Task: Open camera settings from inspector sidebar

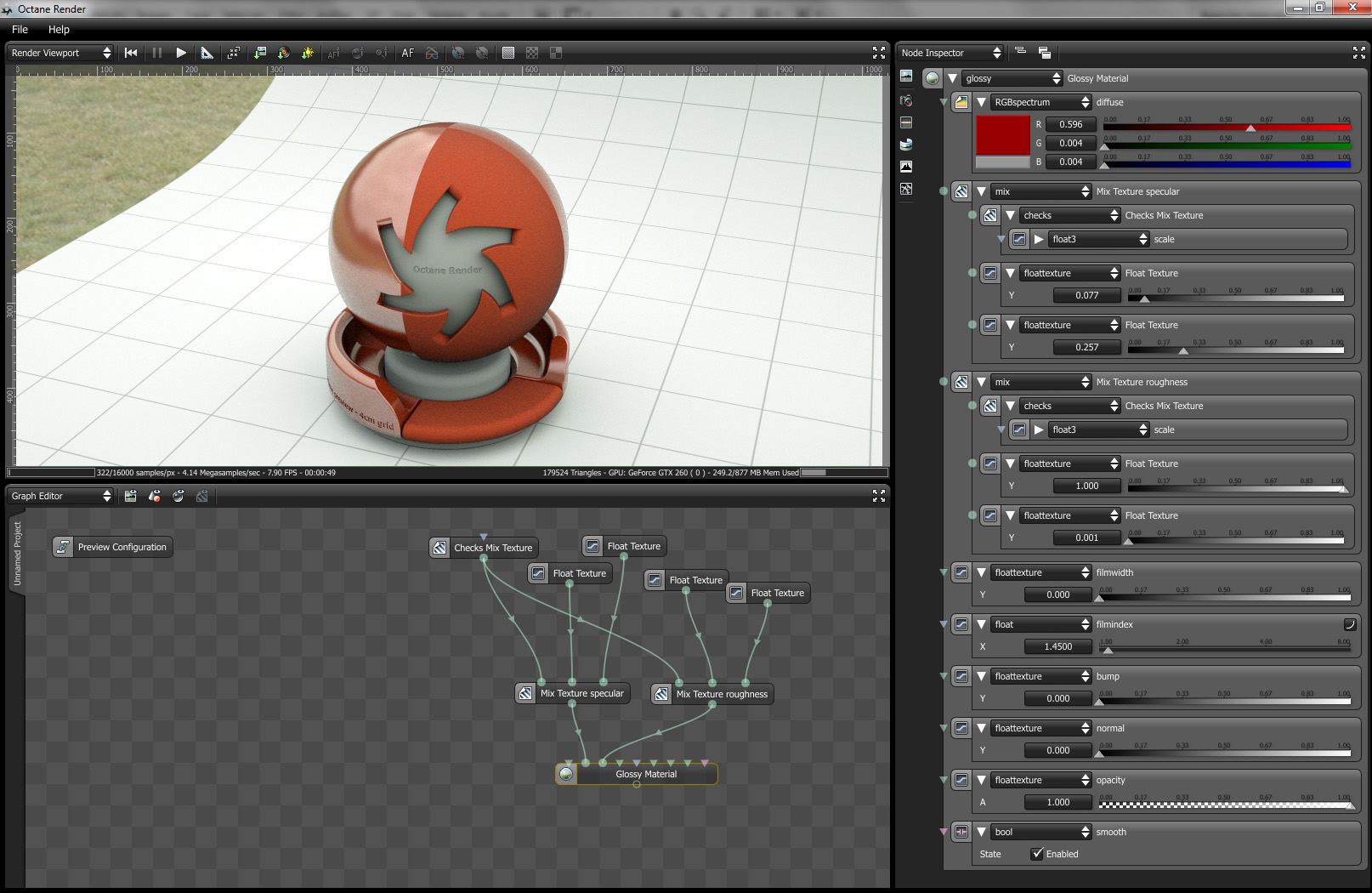Action: 906,100
